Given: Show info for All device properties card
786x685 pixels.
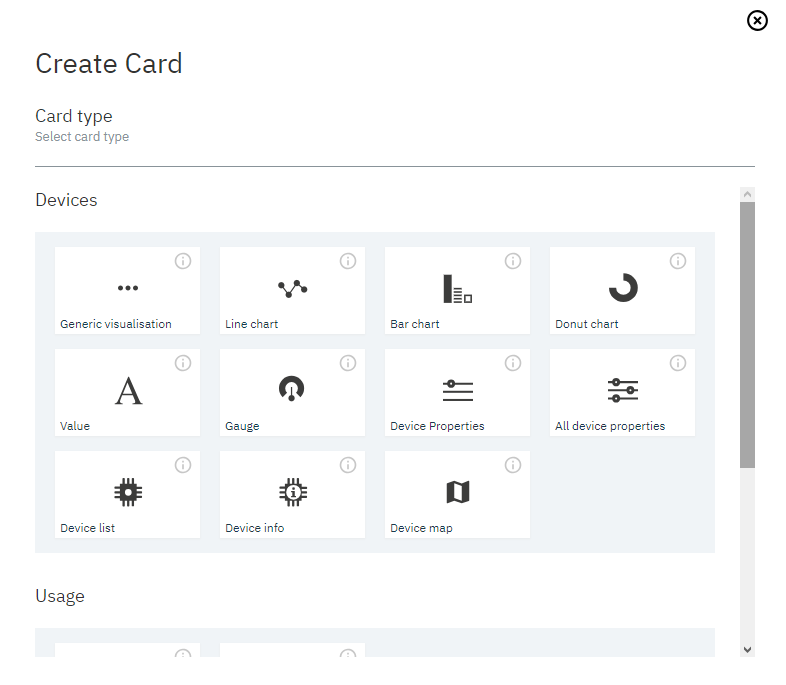Looking at the screenshot, I should tap(678, 363).
